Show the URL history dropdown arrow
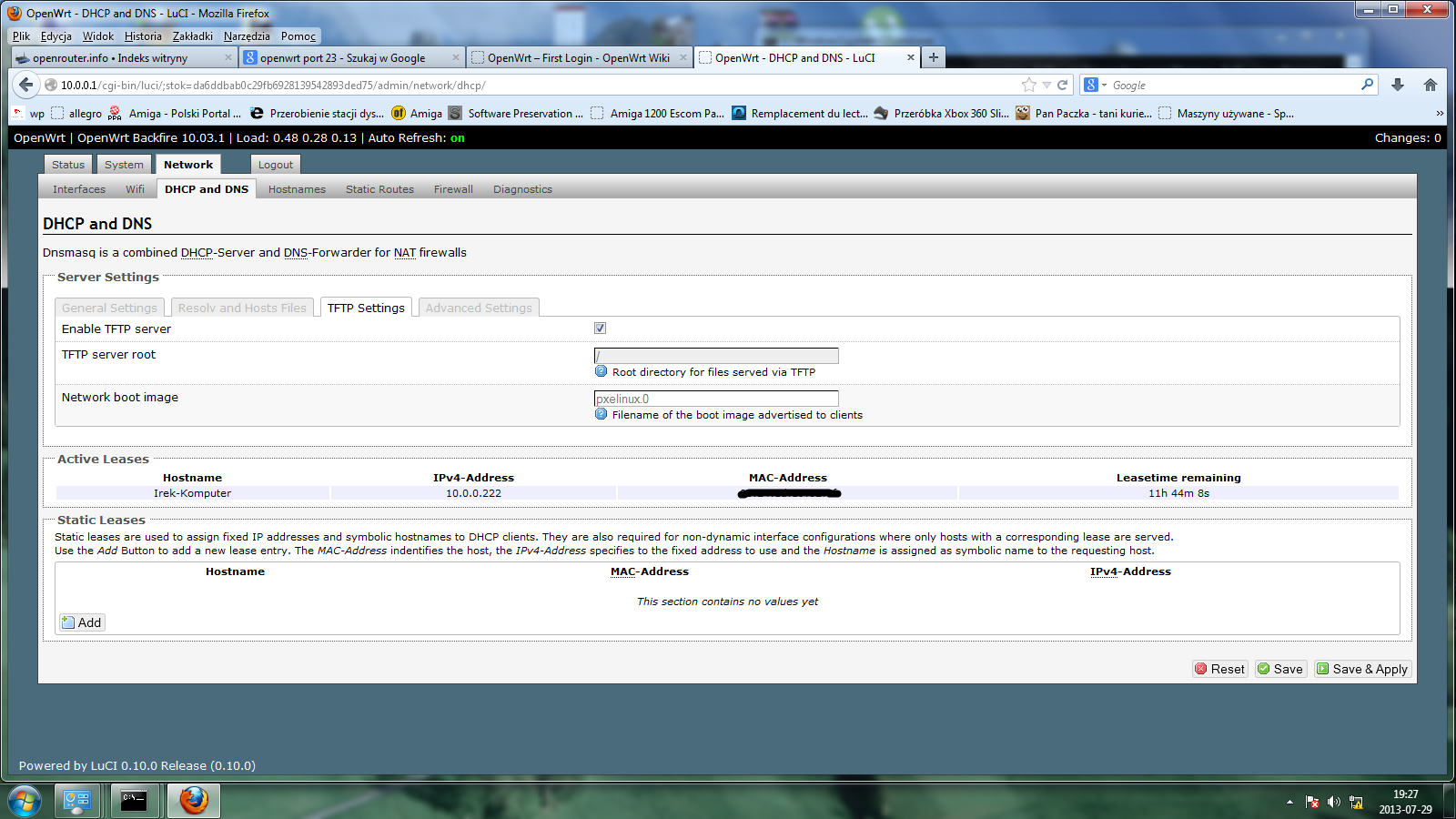Image resolution: width=1456 pixels, height=819 pixels. coord(1046,85)
